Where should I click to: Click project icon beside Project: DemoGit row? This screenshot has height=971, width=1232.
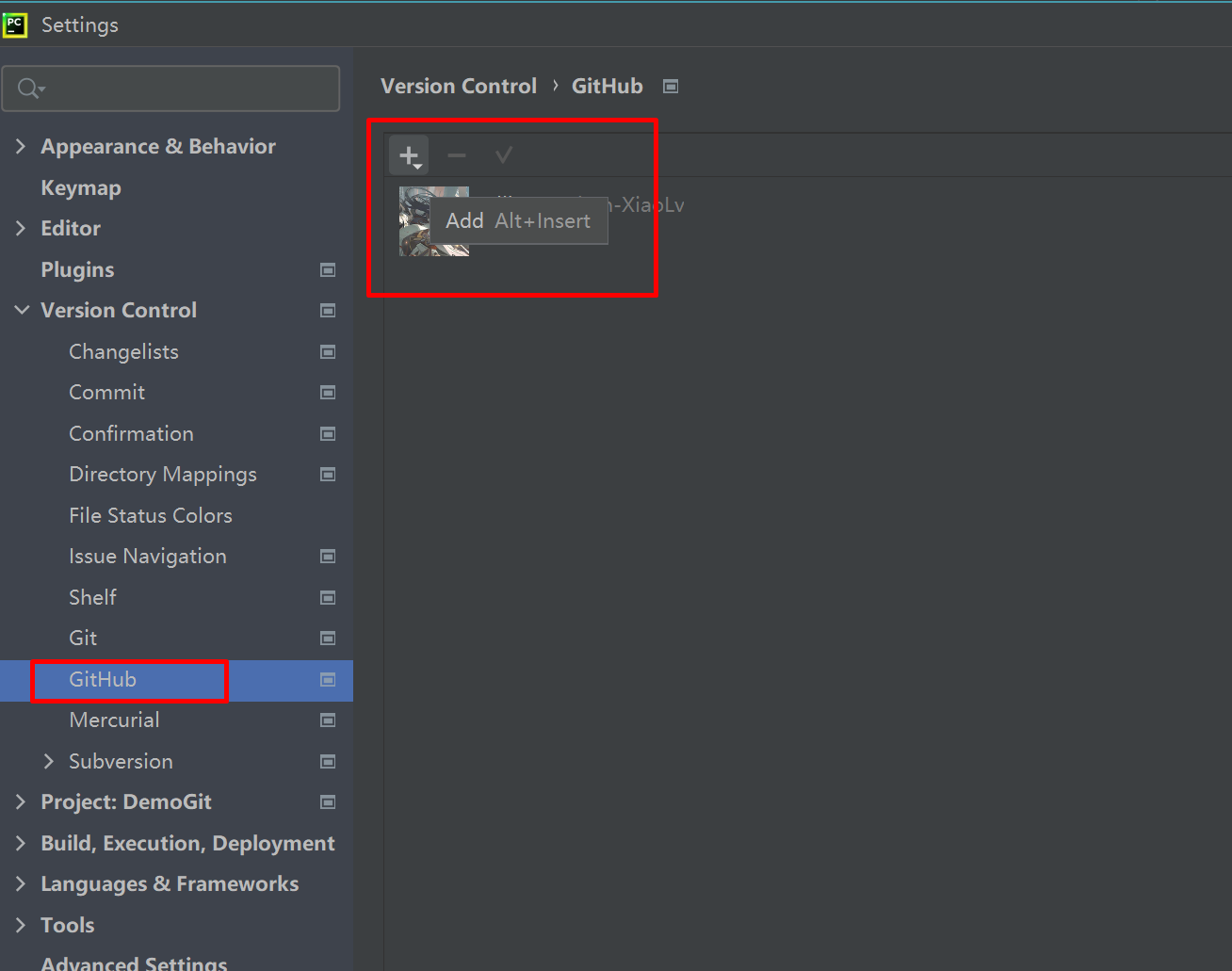coord(328,802)
